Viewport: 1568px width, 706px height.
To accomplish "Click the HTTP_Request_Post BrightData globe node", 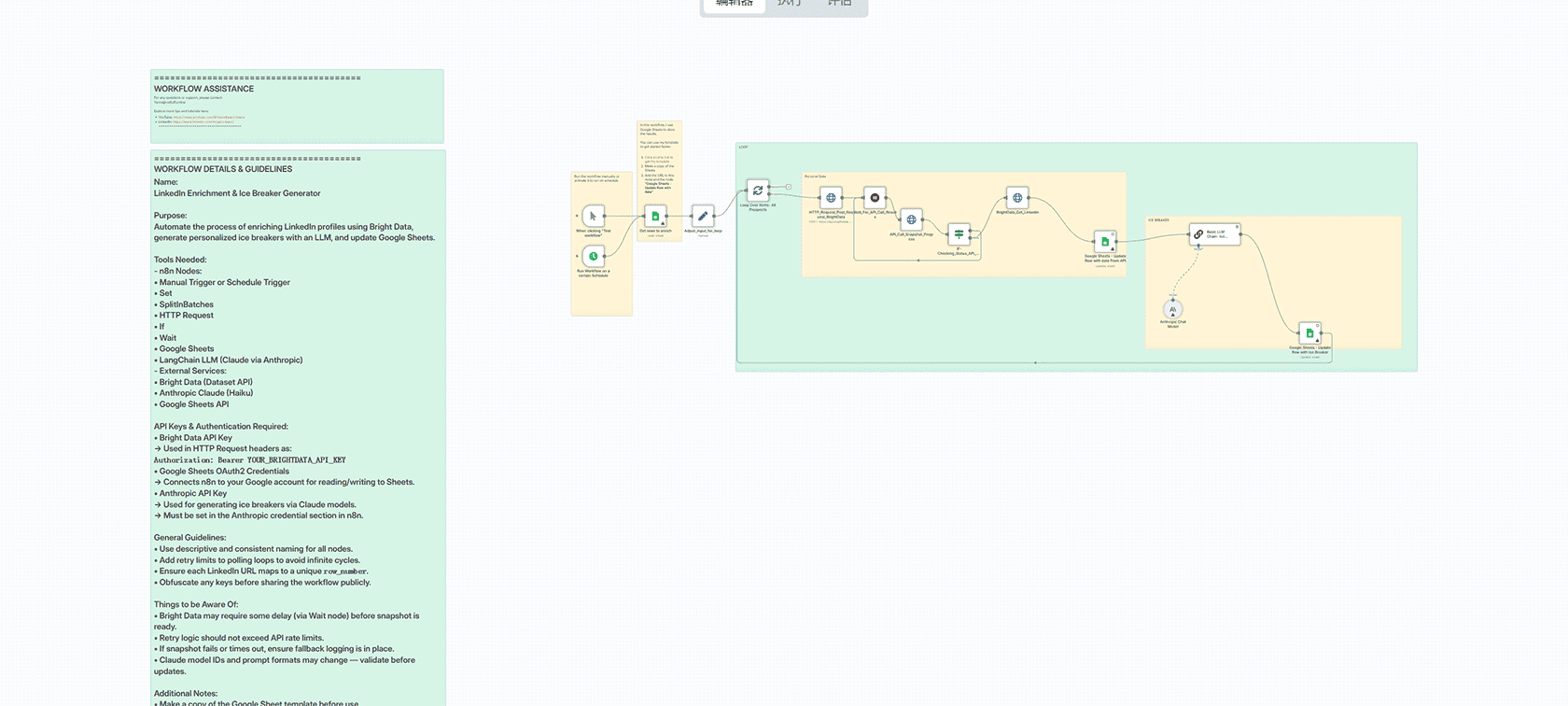I will click(831, 198).
